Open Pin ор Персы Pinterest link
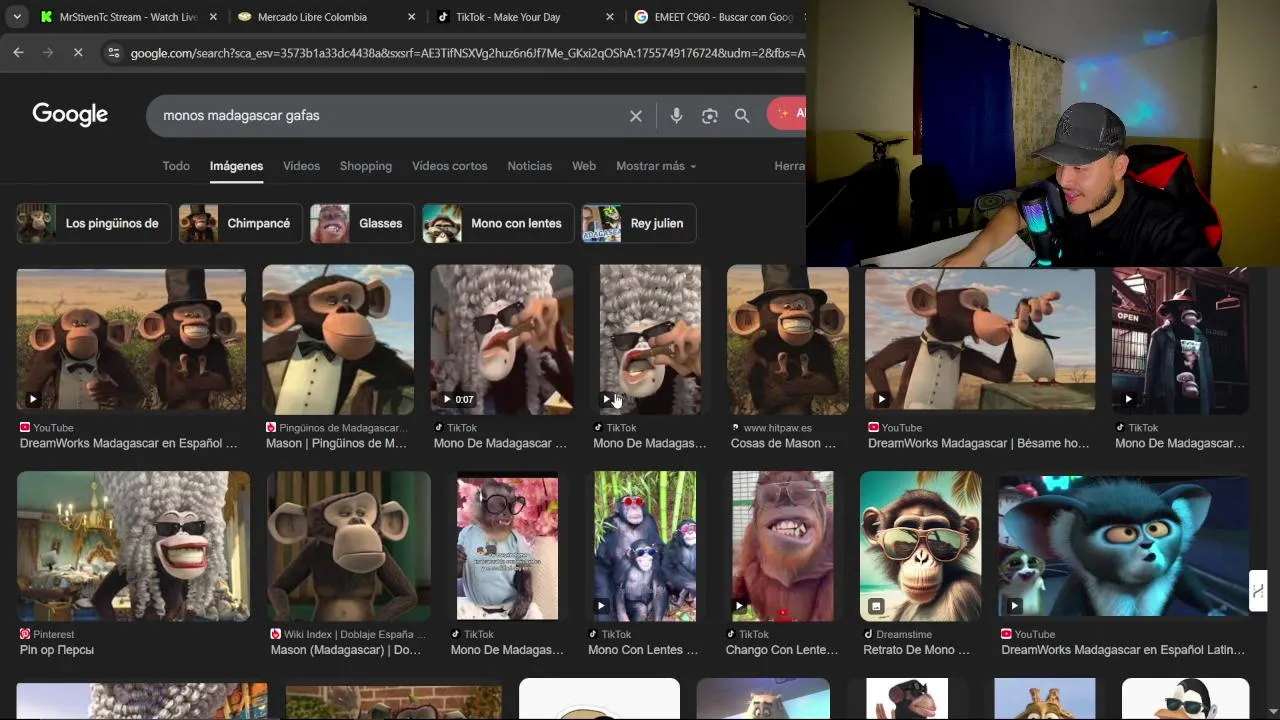Image resolution: width=1280 pixels, height=720 pixels. 57,650
